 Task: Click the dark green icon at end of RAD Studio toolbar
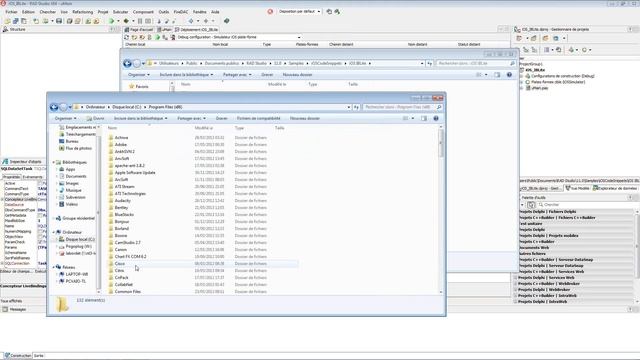(227, 21)
